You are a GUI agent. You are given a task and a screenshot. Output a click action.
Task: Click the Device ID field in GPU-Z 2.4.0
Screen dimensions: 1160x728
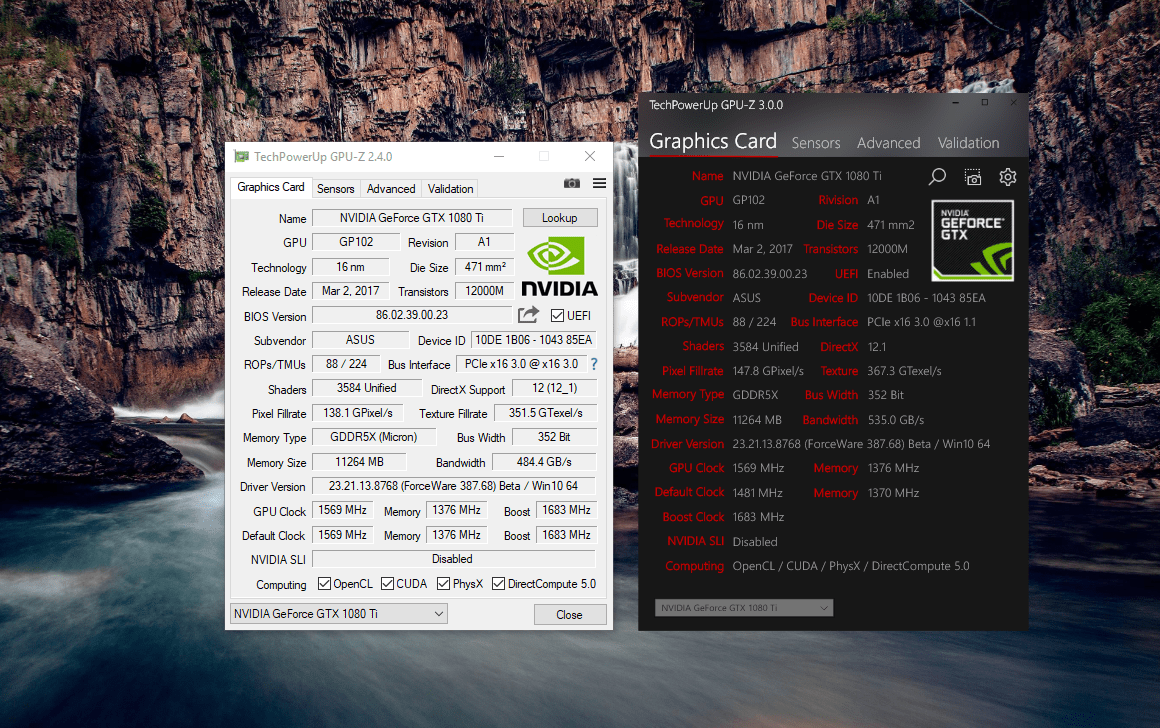coord(533,340)
